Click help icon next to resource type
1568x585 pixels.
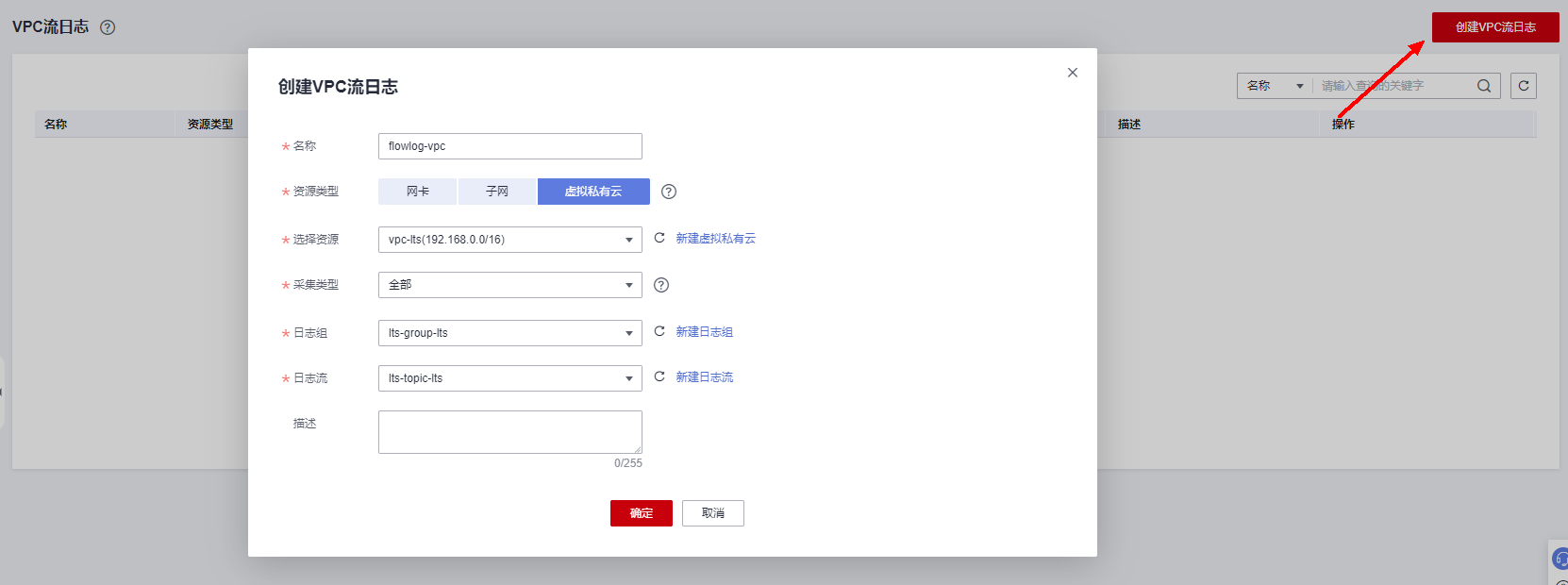click(x=669, y=192)
